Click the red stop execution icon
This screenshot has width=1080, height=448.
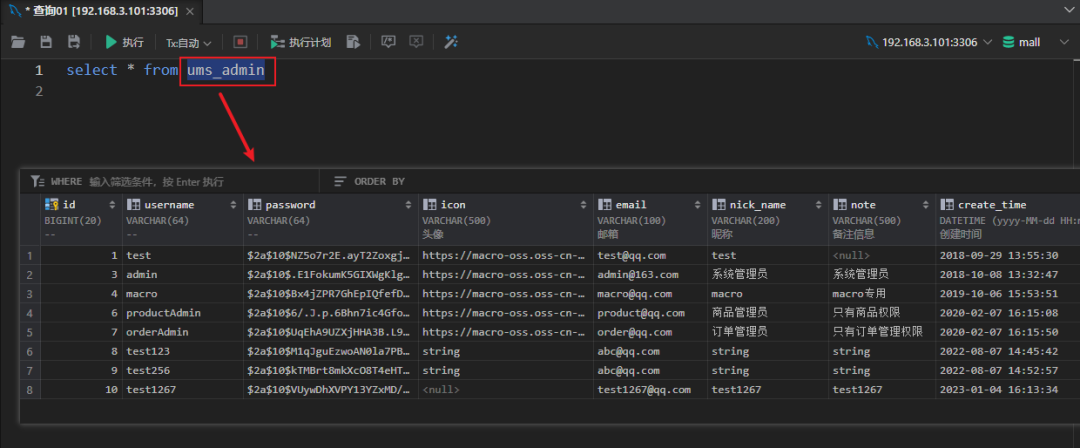(240, 42)
